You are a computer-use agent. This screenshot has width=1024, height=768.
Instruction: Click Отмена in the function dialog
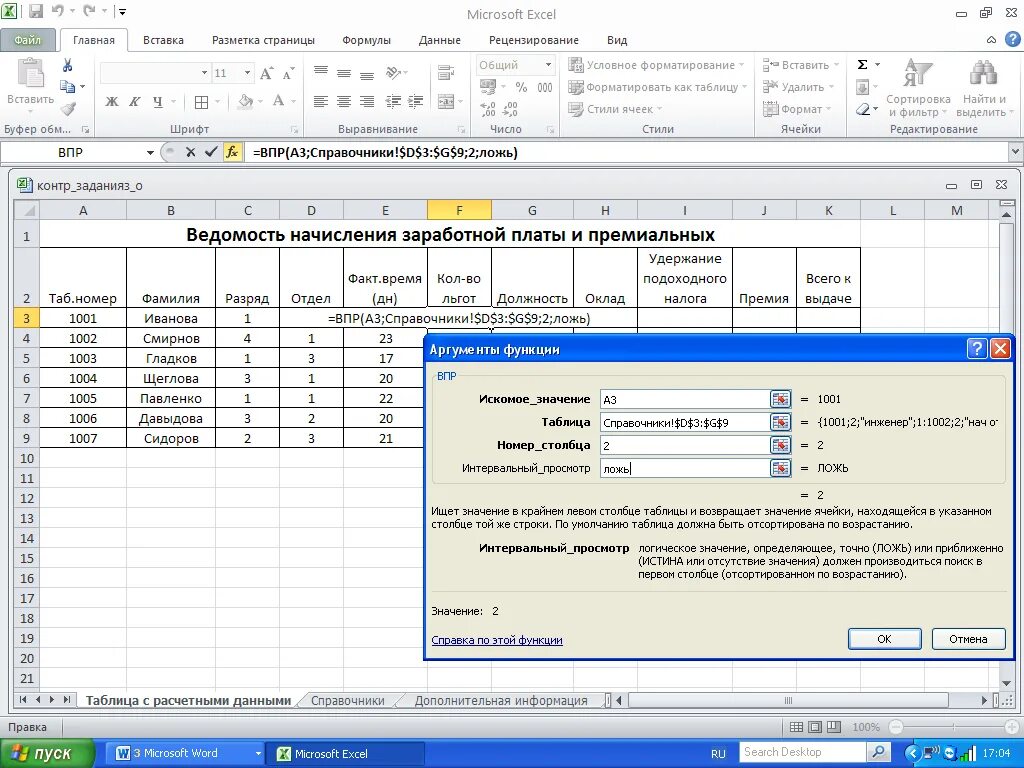pos(968,639)
